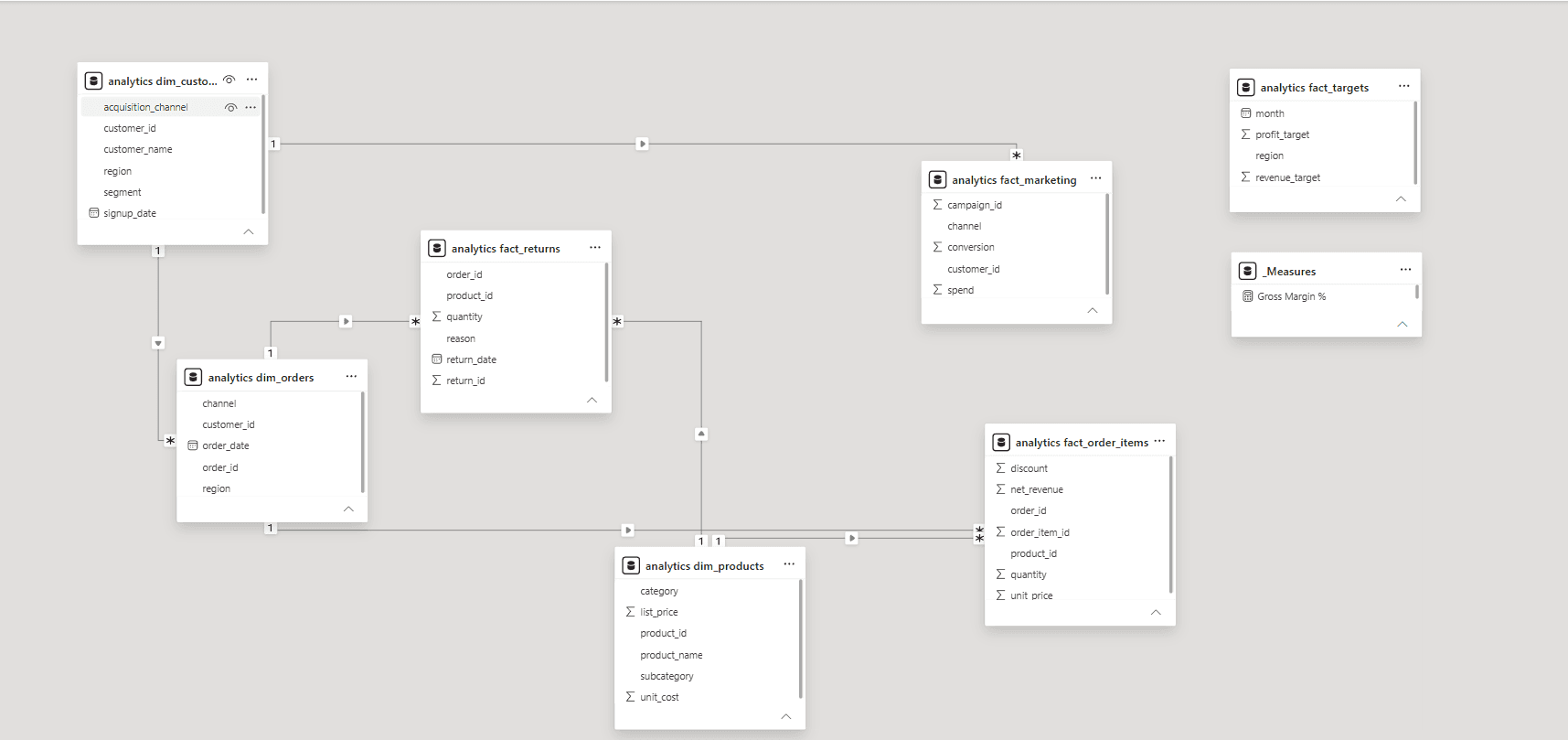Open more options for analytics dim_products table
The height and width of the screenshot is (740, 1568).
pyautogui.click(x=789, y=564)
